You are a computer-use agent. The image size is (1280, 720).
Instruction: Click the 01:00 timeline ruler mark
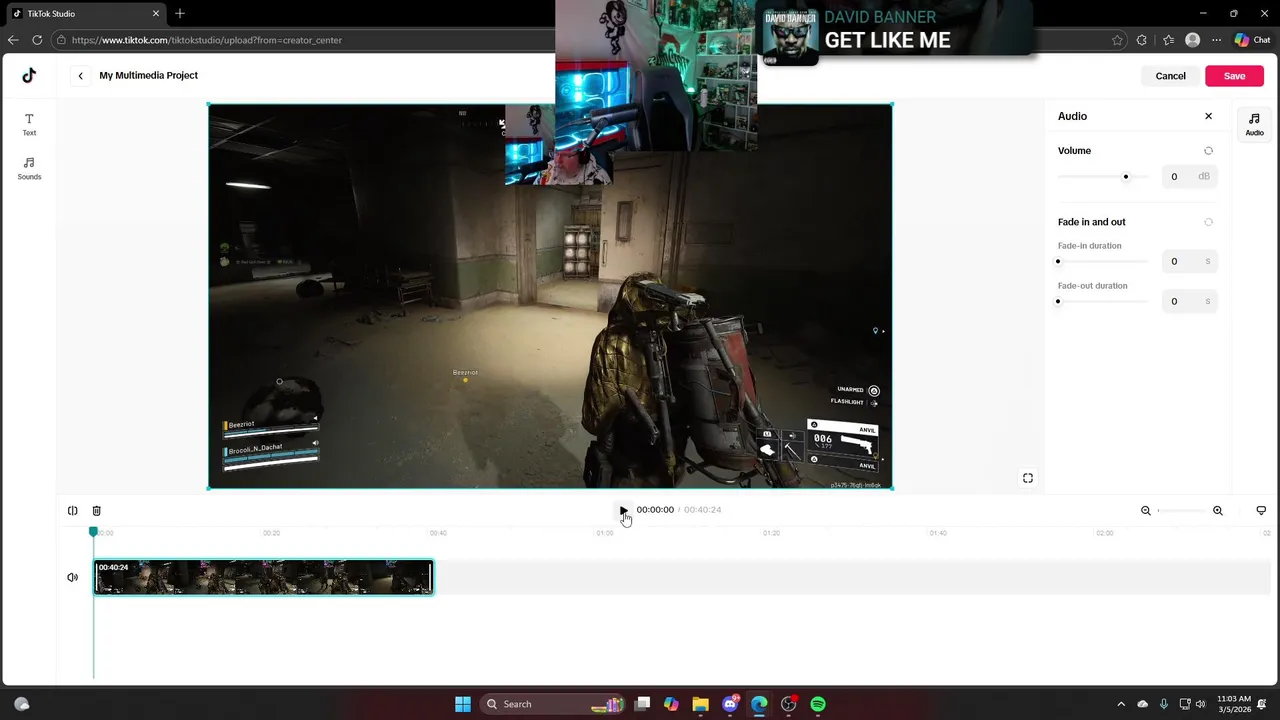point(605,534)
